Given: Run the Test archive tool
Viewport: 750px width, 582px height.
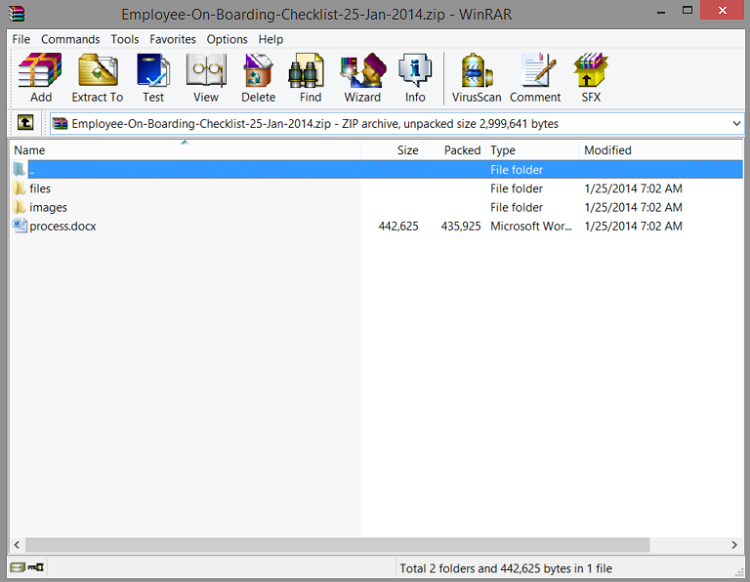Looking at the screenshot, I should point(153,78).
